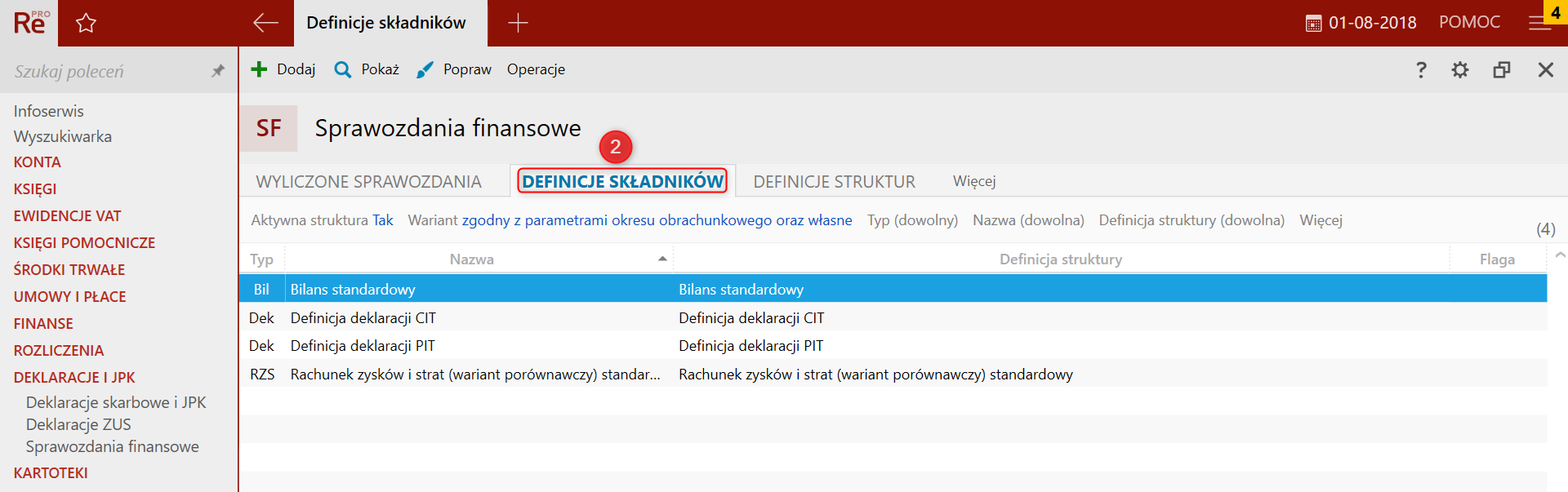This screenshot has width=1568, height=492.
Task: Click the Pokaż magnifier icon
Action: (x=343, y=69)
